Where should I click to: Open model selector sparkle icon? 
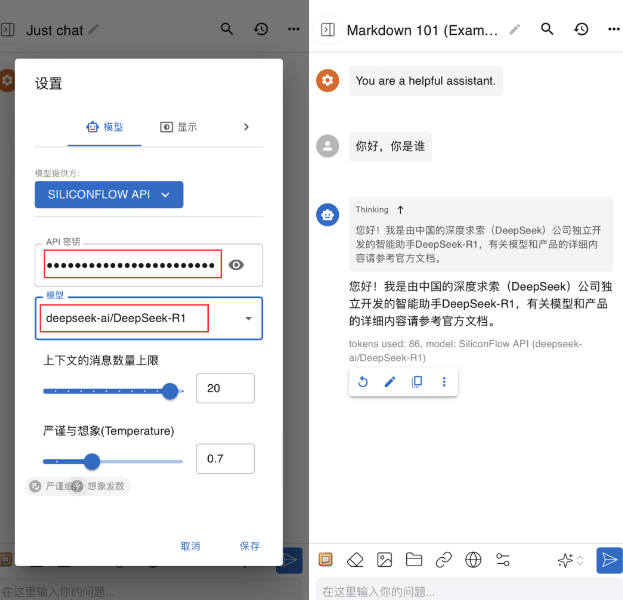pos(571,560)
